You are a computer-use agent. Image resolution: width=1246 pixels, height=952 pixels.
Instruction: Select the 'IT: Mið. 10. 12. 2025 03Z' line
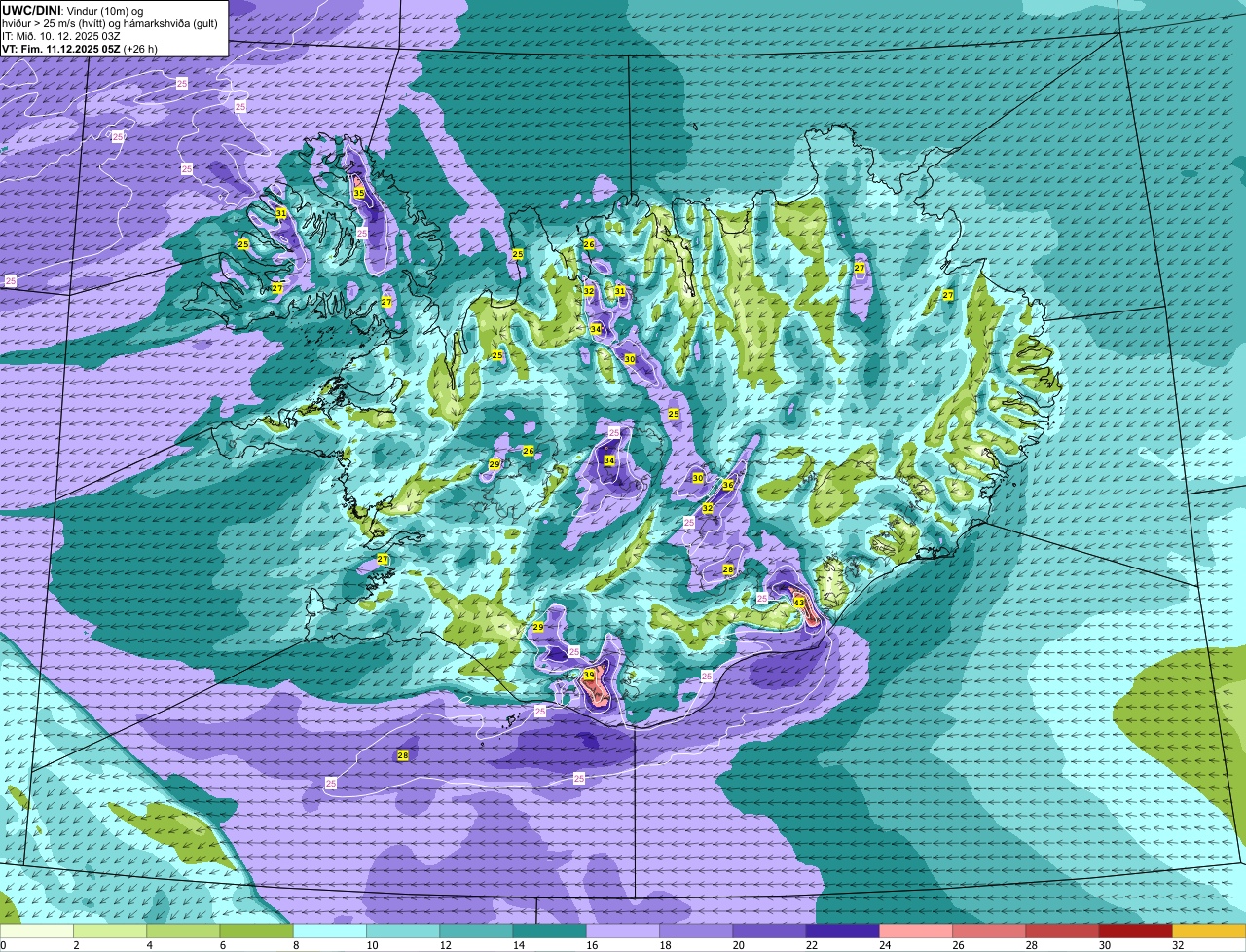61,35
